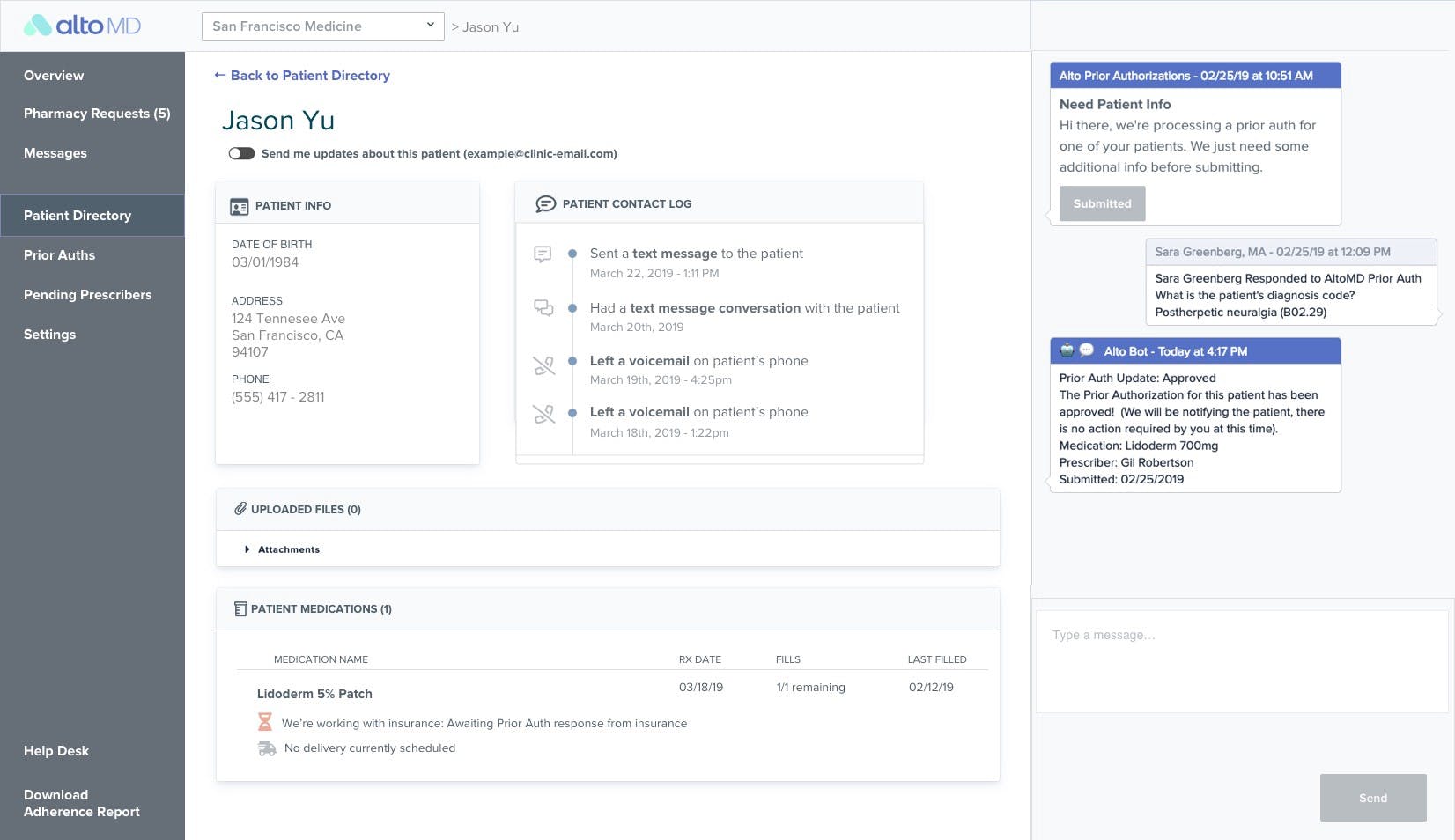This screenshot has width=1455, height=840.
Task: Click the Last Filled column header
Action: point(937,659)
